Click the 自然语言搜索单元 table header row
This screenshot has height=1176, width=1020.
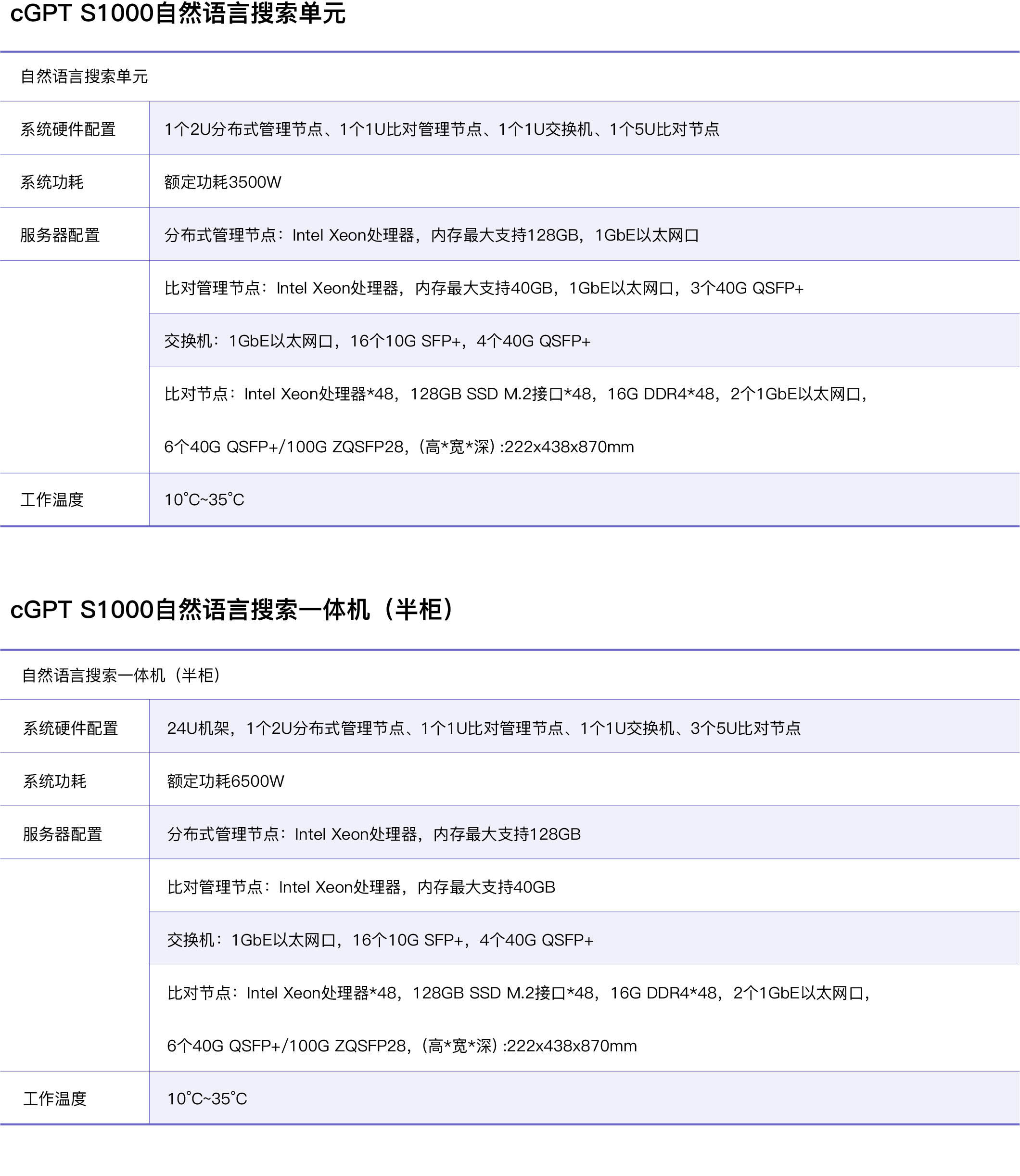[84, 77]
